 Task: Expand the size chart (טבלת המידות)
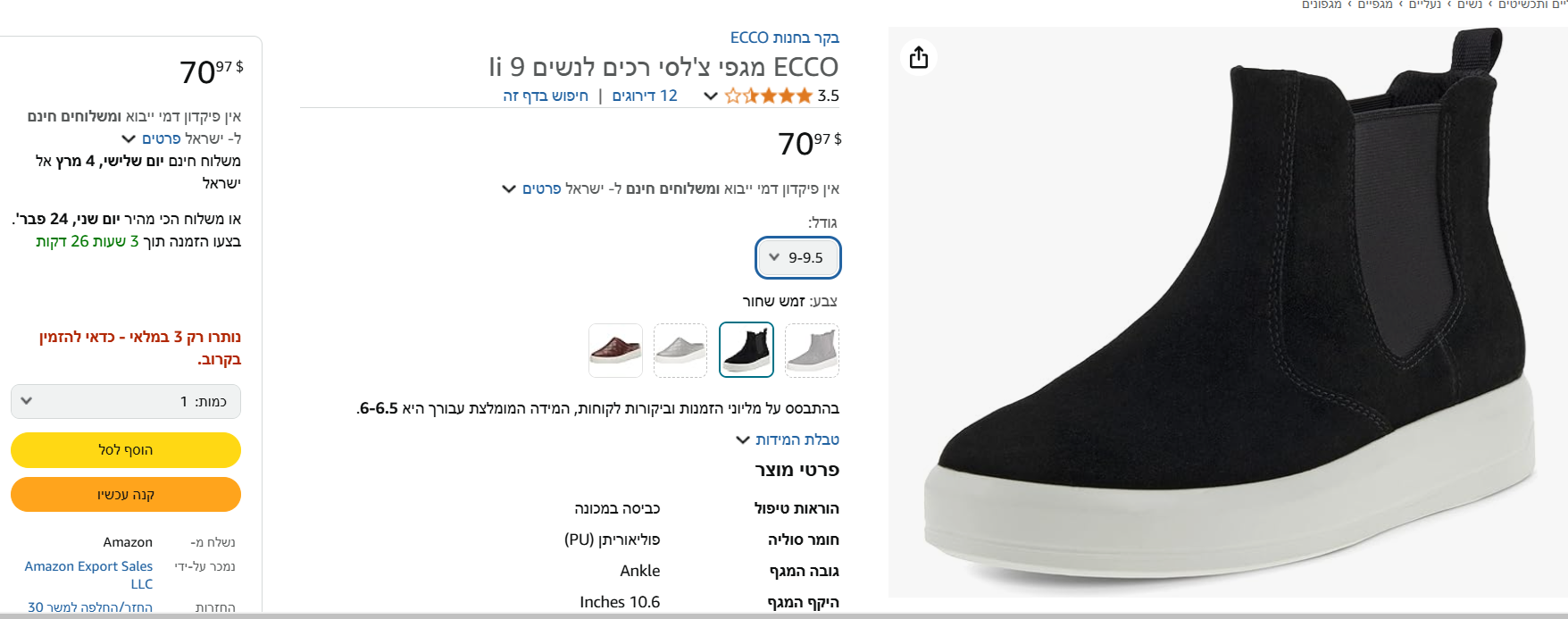[788, 439]
